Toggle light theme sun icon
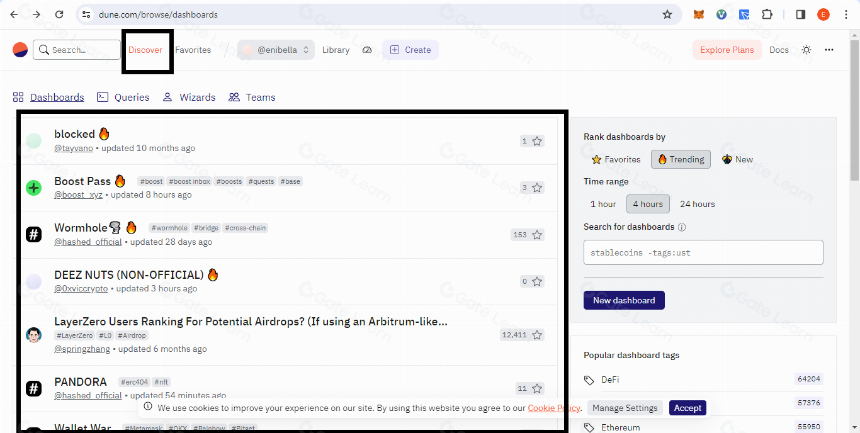 click(x=806, y=50)
